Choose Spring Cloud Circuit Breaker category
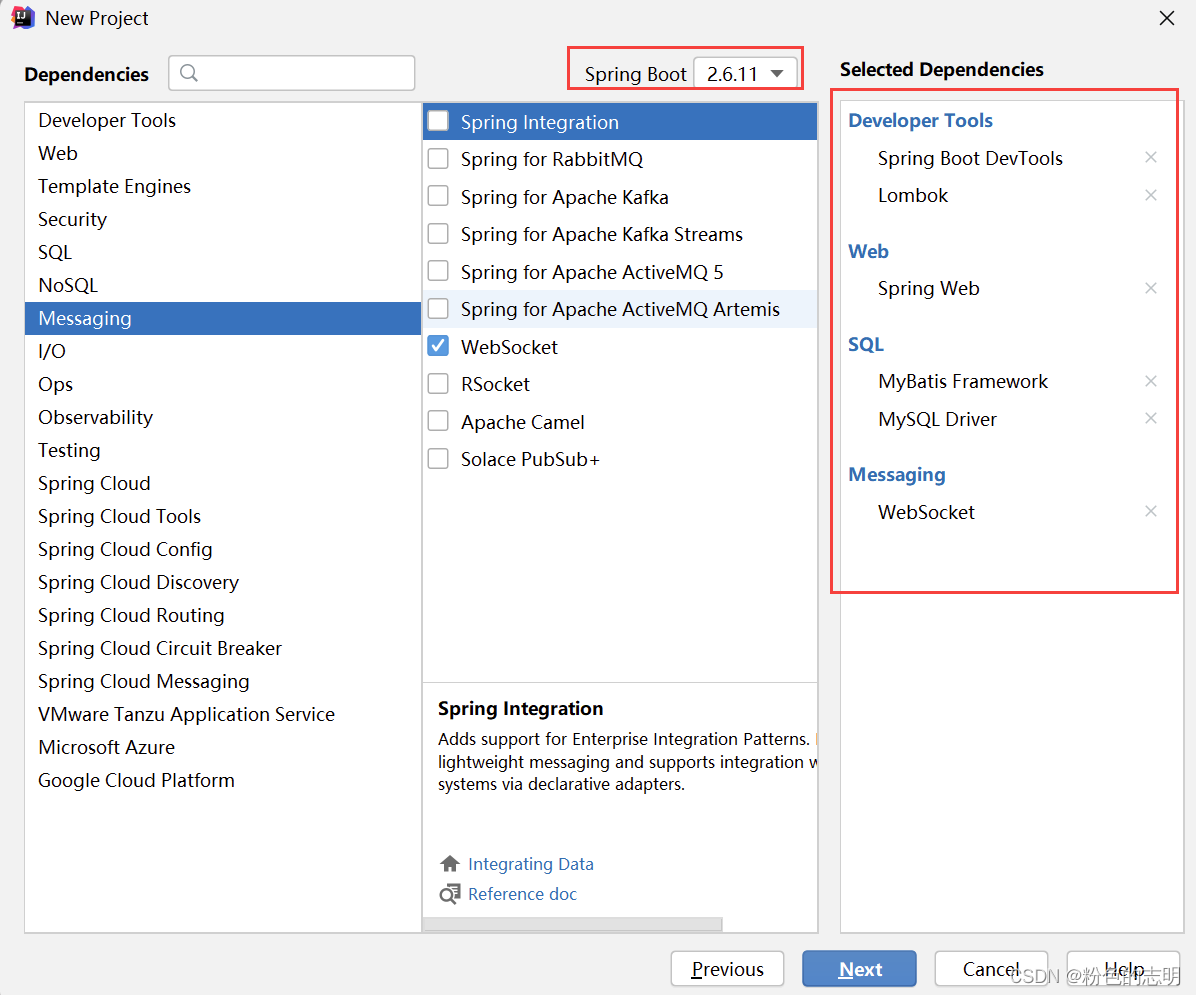Viewport: 1196px width, 995px height. 223,648
